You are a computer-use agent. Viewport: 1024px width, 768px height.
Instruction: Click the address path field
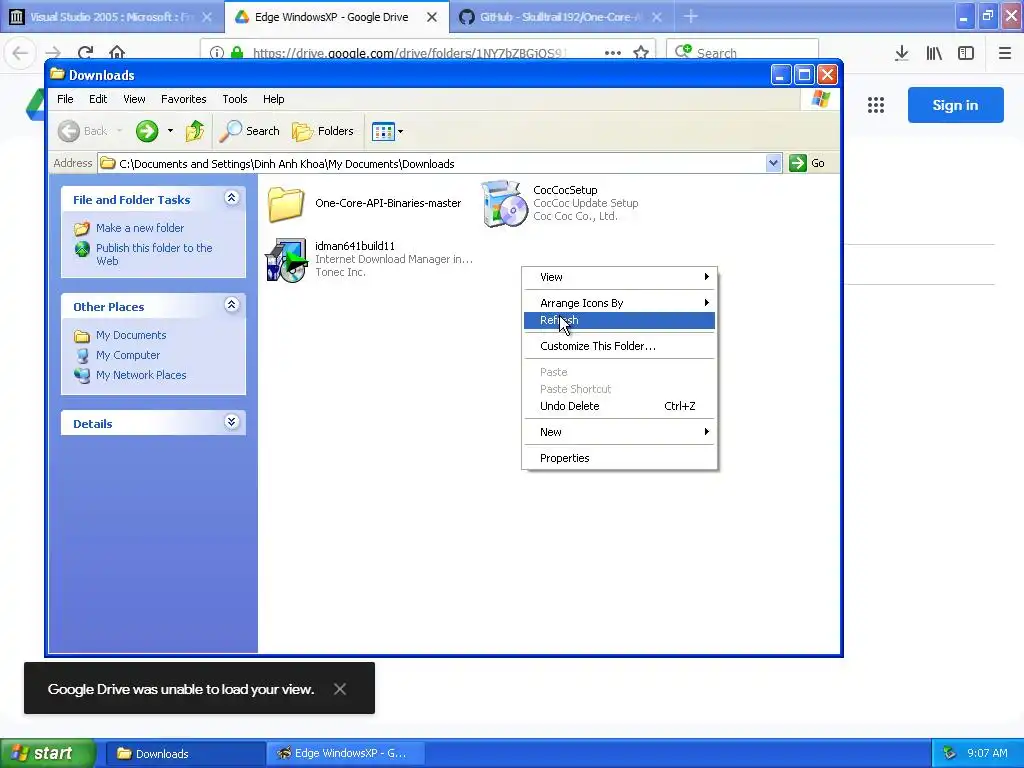click(432, 163)
